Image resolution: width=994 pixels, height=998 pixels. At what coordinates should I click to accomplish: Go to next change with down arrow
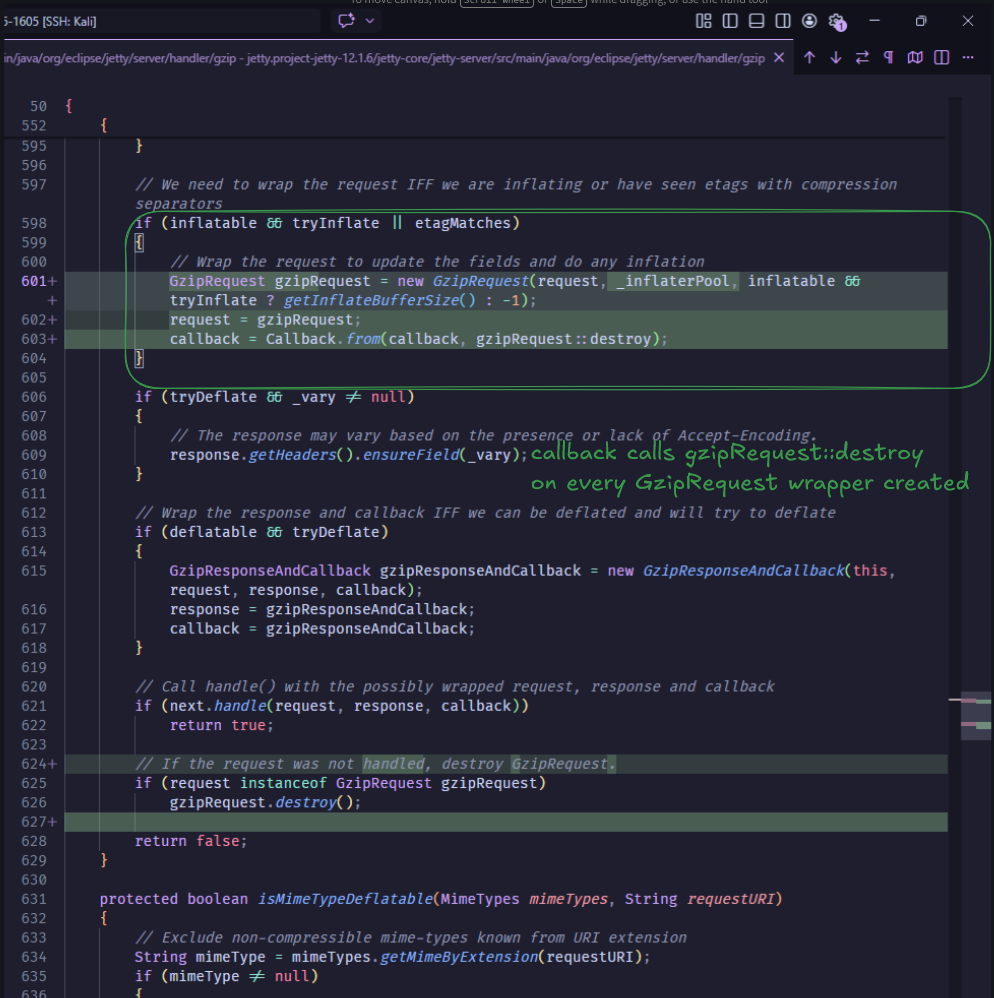pyautogui.click(x=836, y=58)
